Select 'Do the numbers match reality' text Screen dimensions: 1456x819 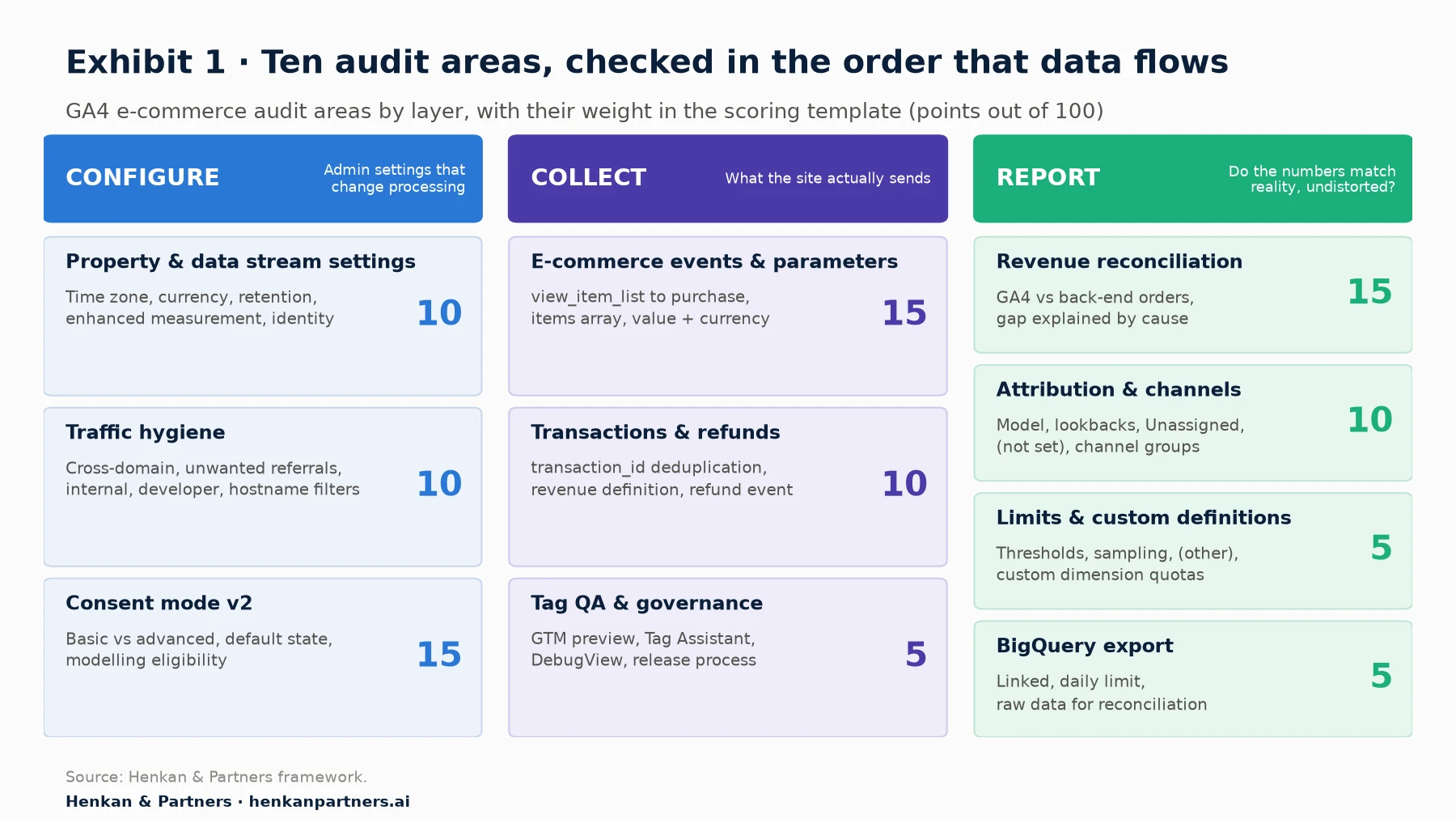[x=1312, y=179]
